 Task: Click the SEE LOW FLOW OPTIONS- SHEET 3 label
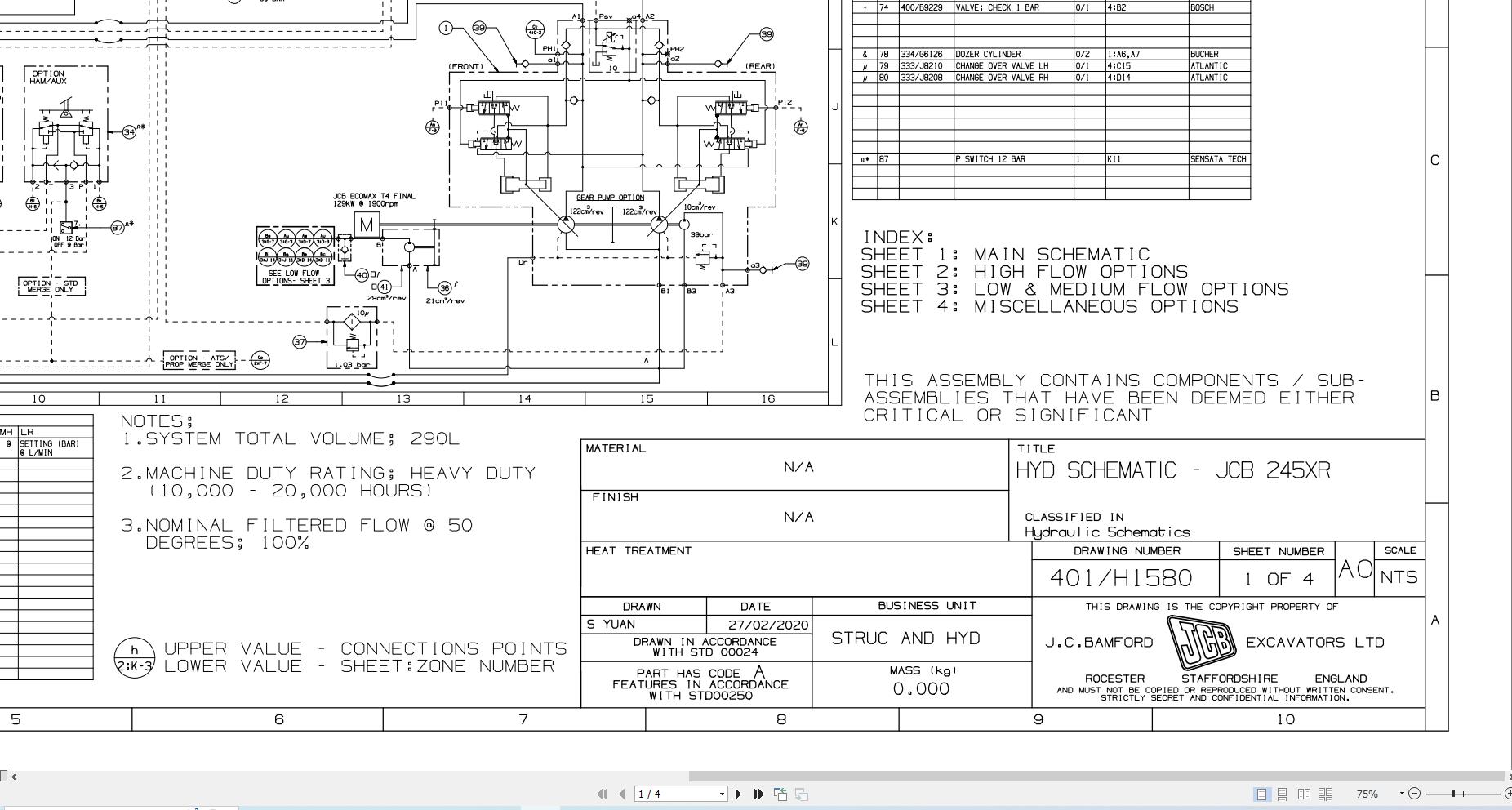pos(295,278)
